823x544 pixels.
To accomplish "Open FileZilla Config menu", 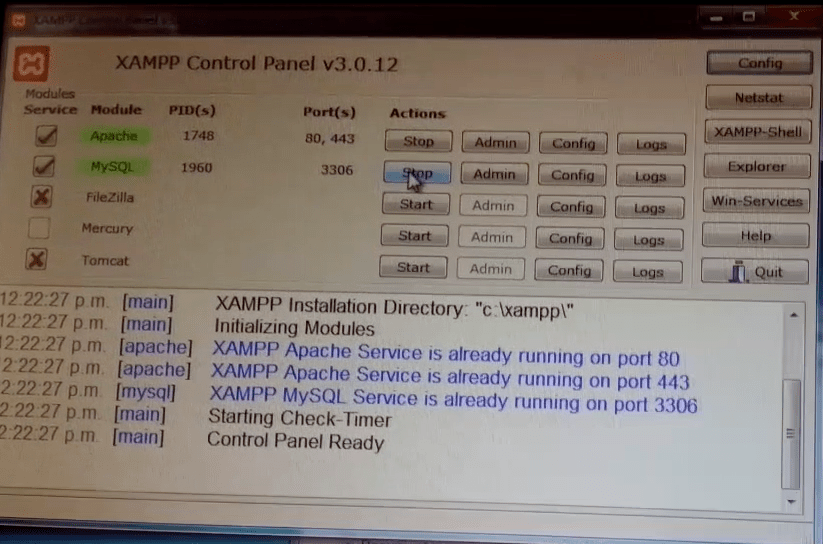I will [x=571, y=207].
